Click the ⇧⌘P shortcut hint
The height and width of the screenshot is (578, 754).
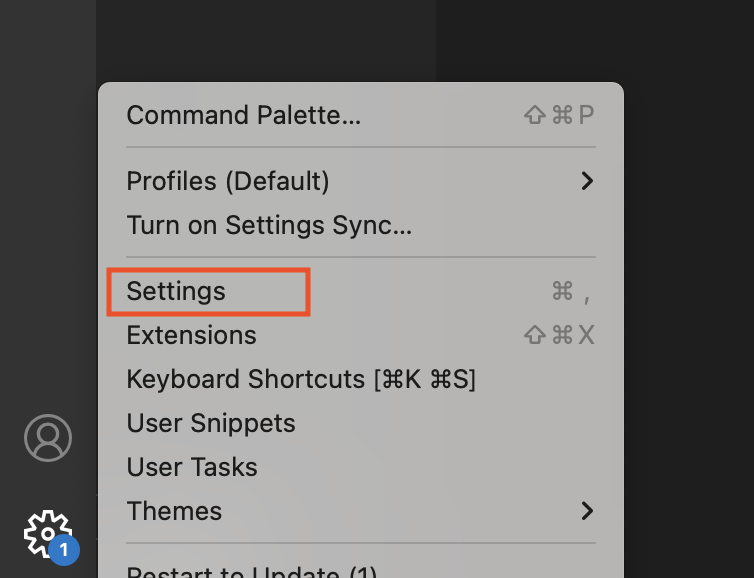click(x=559, y=115)
